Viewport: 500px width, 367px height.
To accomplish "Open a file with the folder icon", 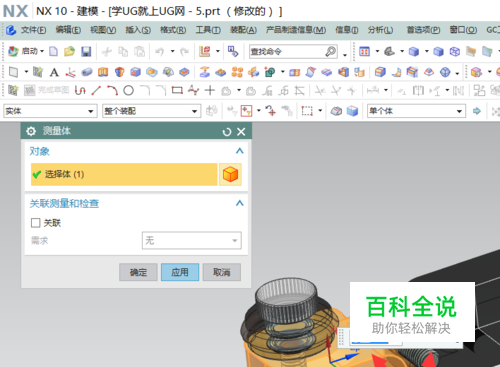I will pyautogui.click(x=69, y=51).
